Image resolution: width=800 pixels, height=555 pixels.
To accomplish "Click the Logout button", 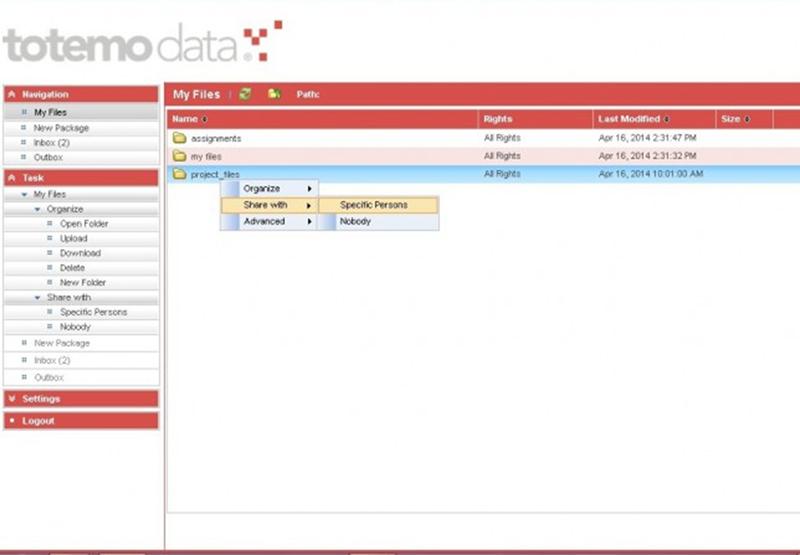I will (38, 421).
